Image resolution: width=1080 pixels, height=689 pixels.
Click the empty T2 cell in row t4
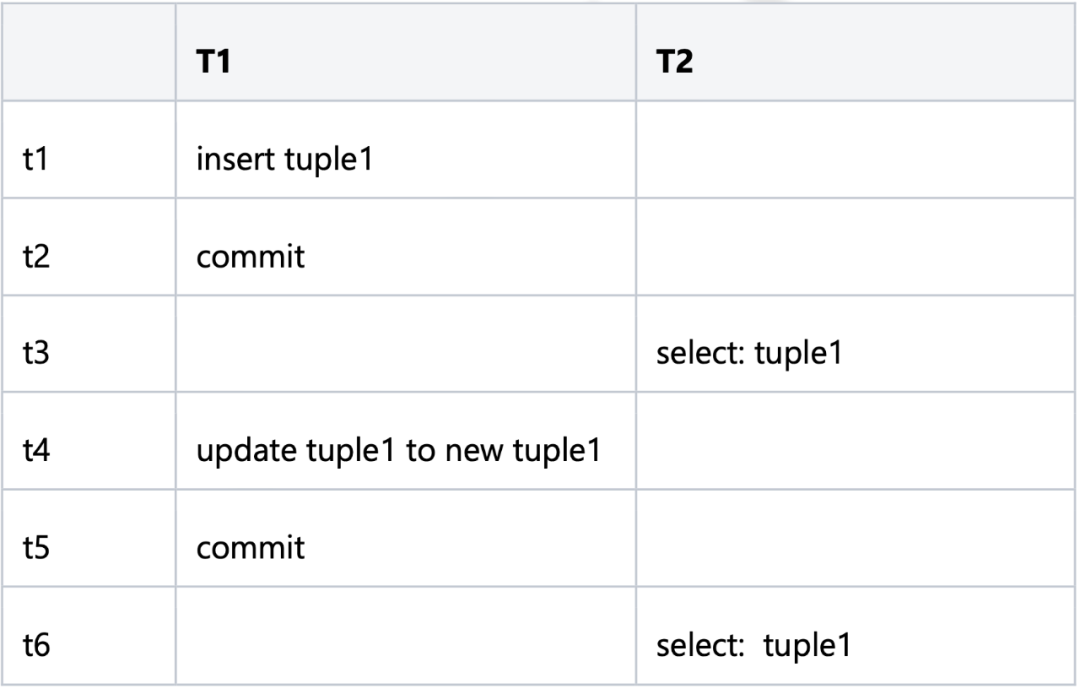(x=855, y=450)
